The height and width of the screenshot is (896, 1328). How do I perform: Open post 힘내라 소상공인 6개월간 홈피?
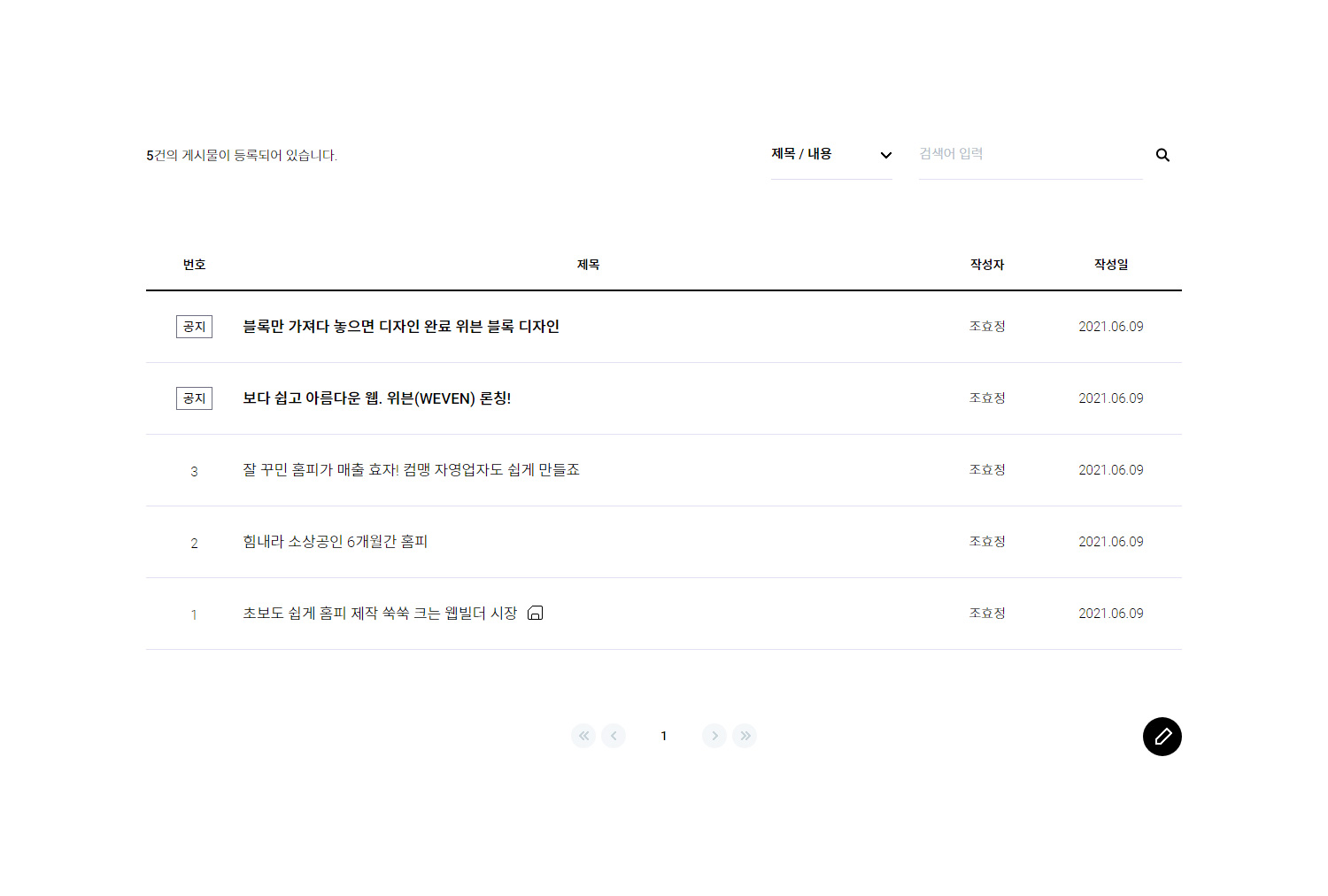(x=336, y=542)
